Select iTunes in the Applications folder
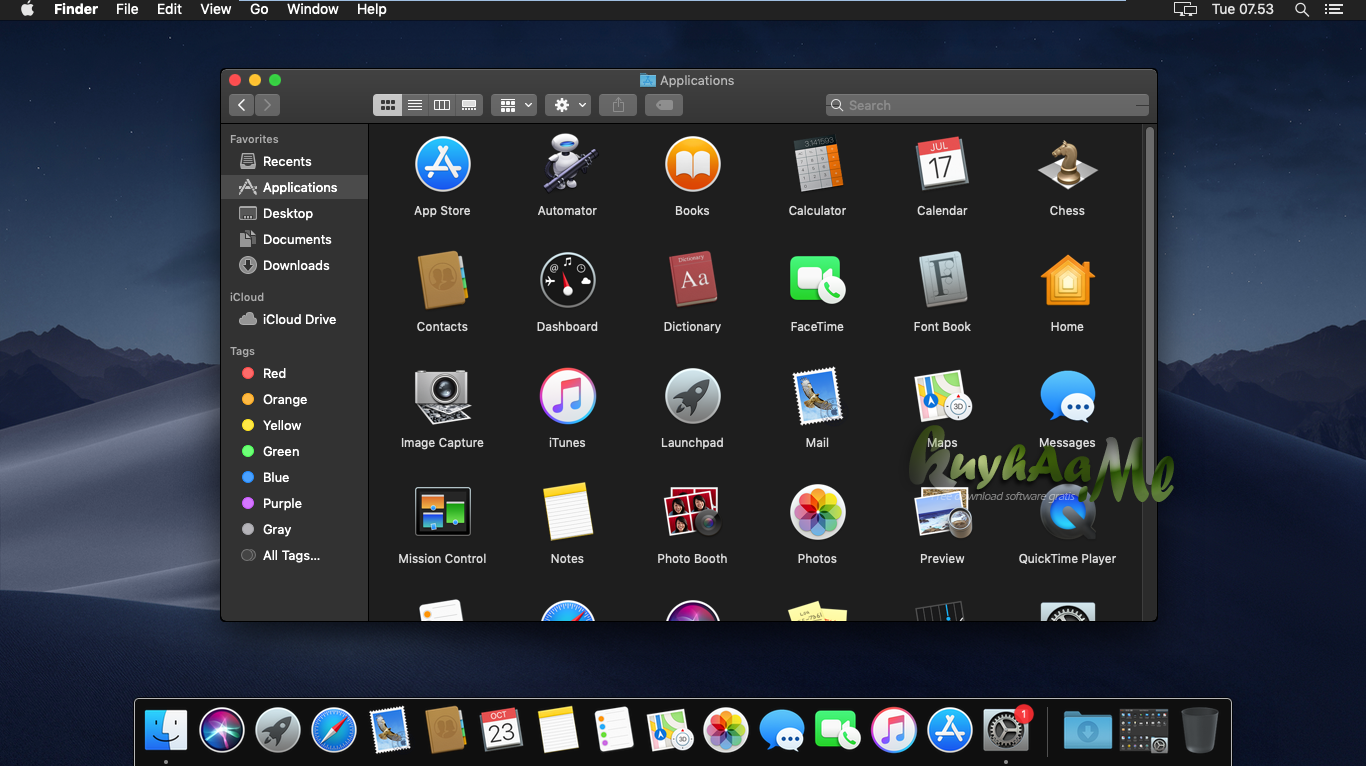 click(567, 396)
